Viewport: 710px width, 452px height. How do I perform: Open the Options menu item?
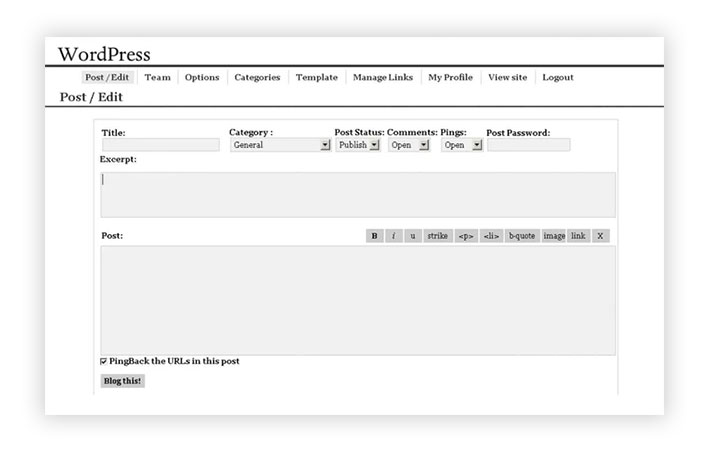coord(202,77)
